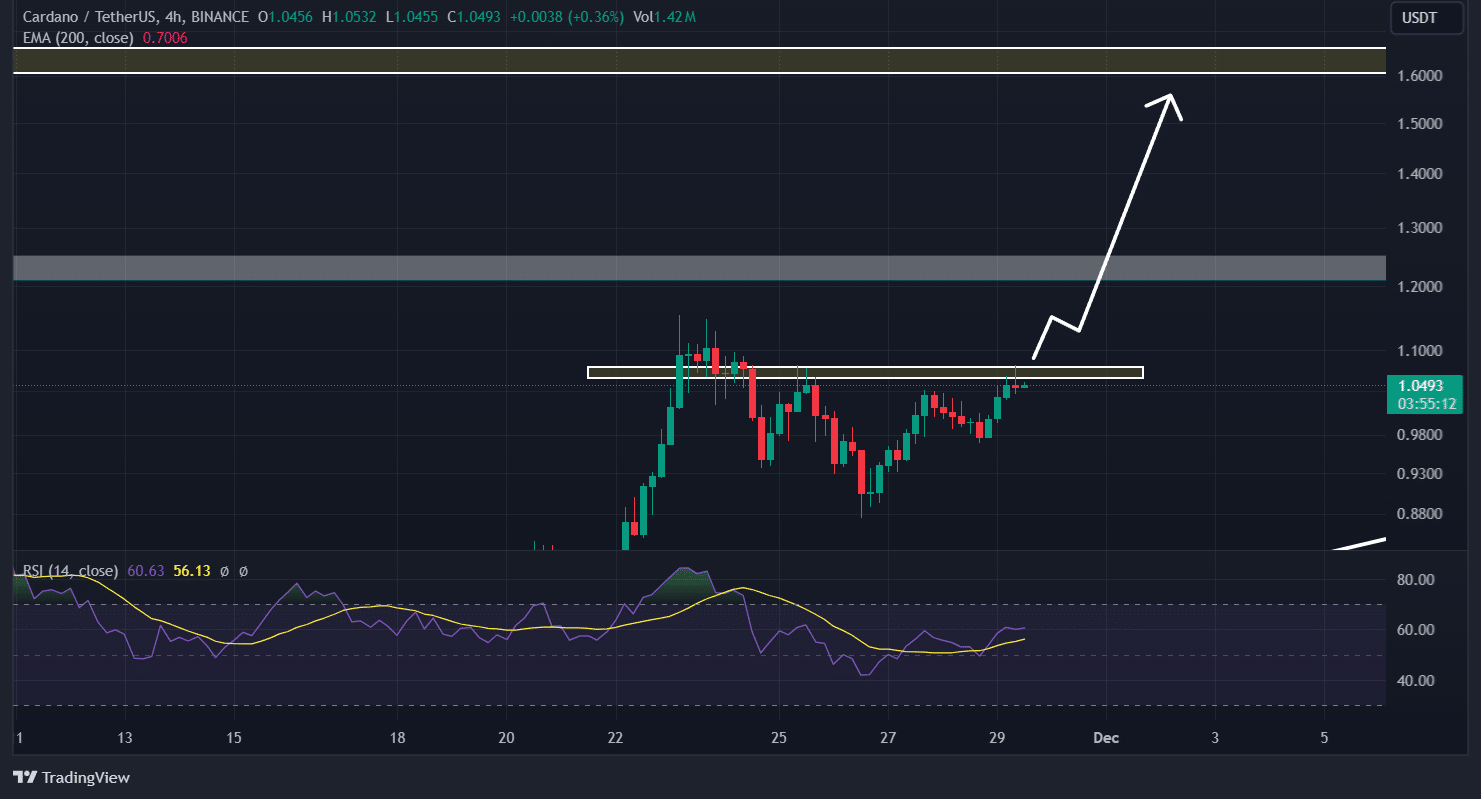This screenshot has height=799, width=1481.
Task: Click the purple RSI value 60.63
Action: 146,571
